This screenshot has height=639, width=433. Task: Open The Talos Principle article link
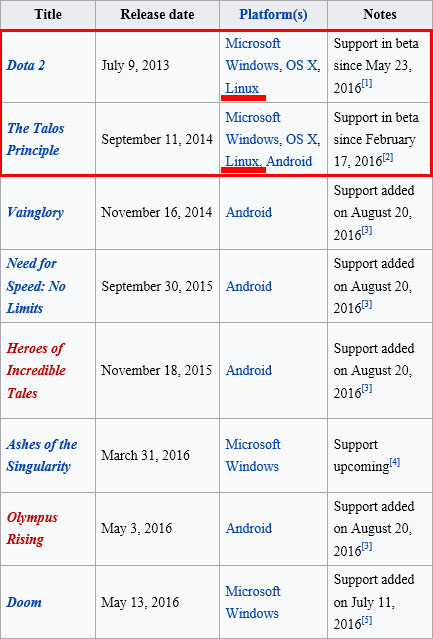coord(35,139)
